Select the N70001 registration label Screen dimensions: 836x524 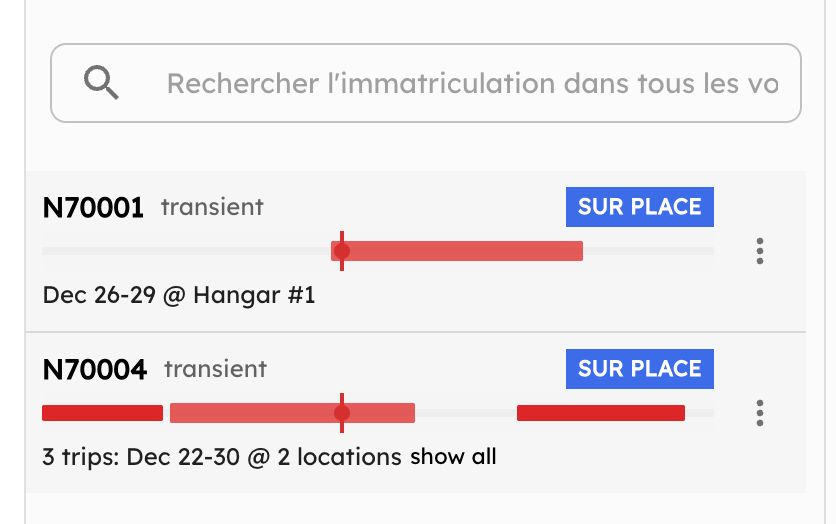[x=93, y=208]
